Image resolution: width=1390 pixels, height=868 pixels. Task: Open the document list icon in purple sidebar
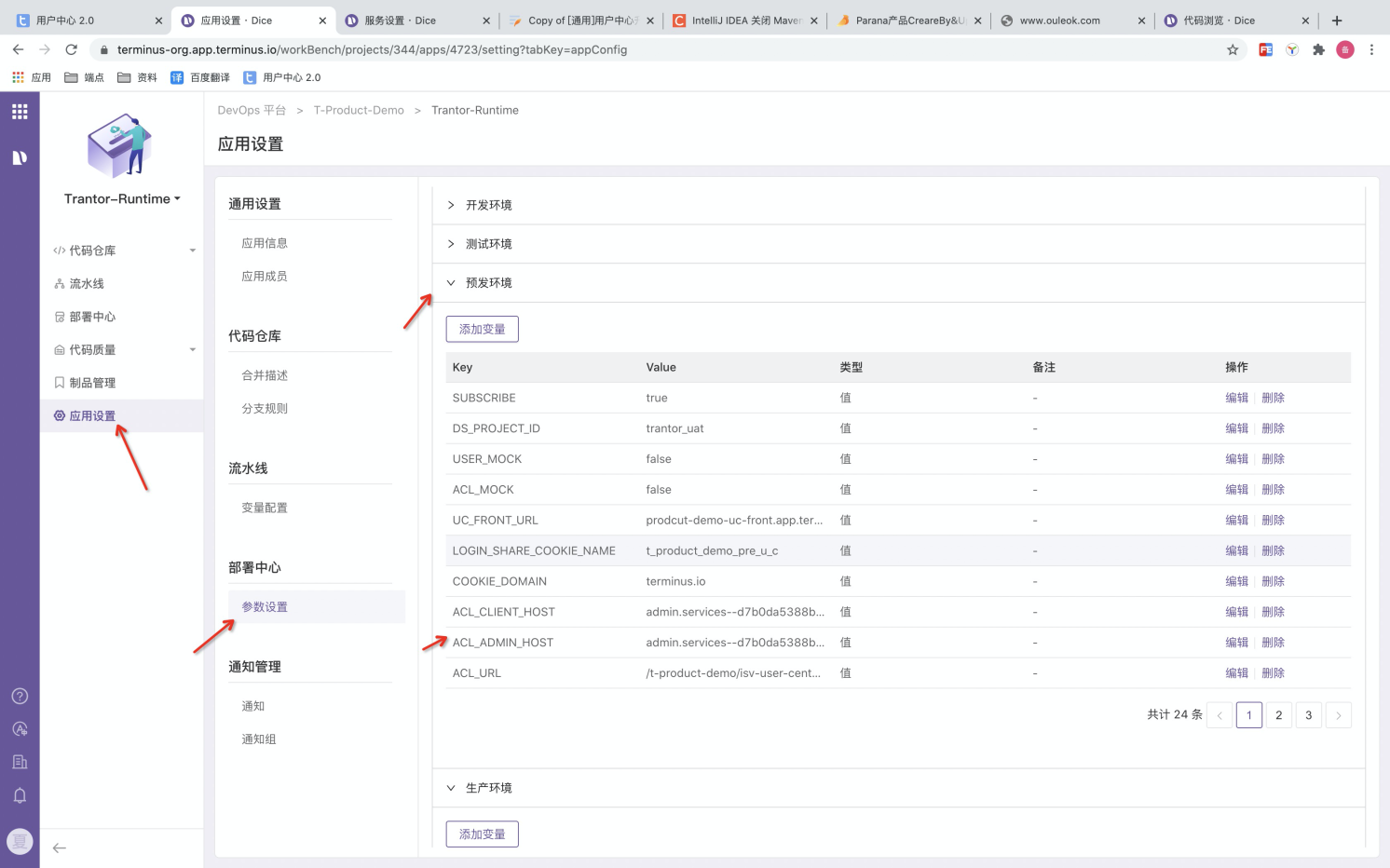coord(20,762)
